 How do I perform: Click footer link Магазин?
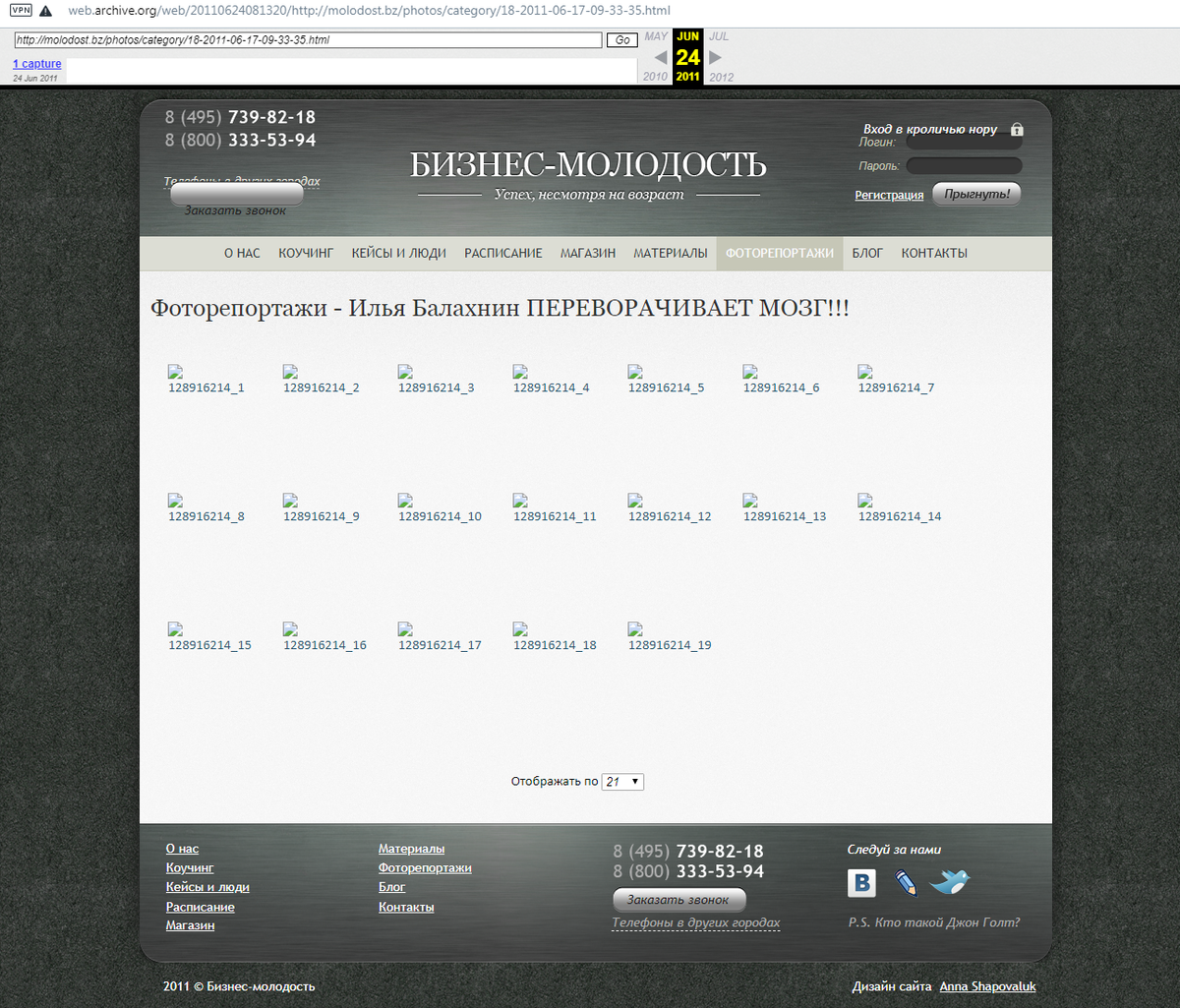point(191,925)
